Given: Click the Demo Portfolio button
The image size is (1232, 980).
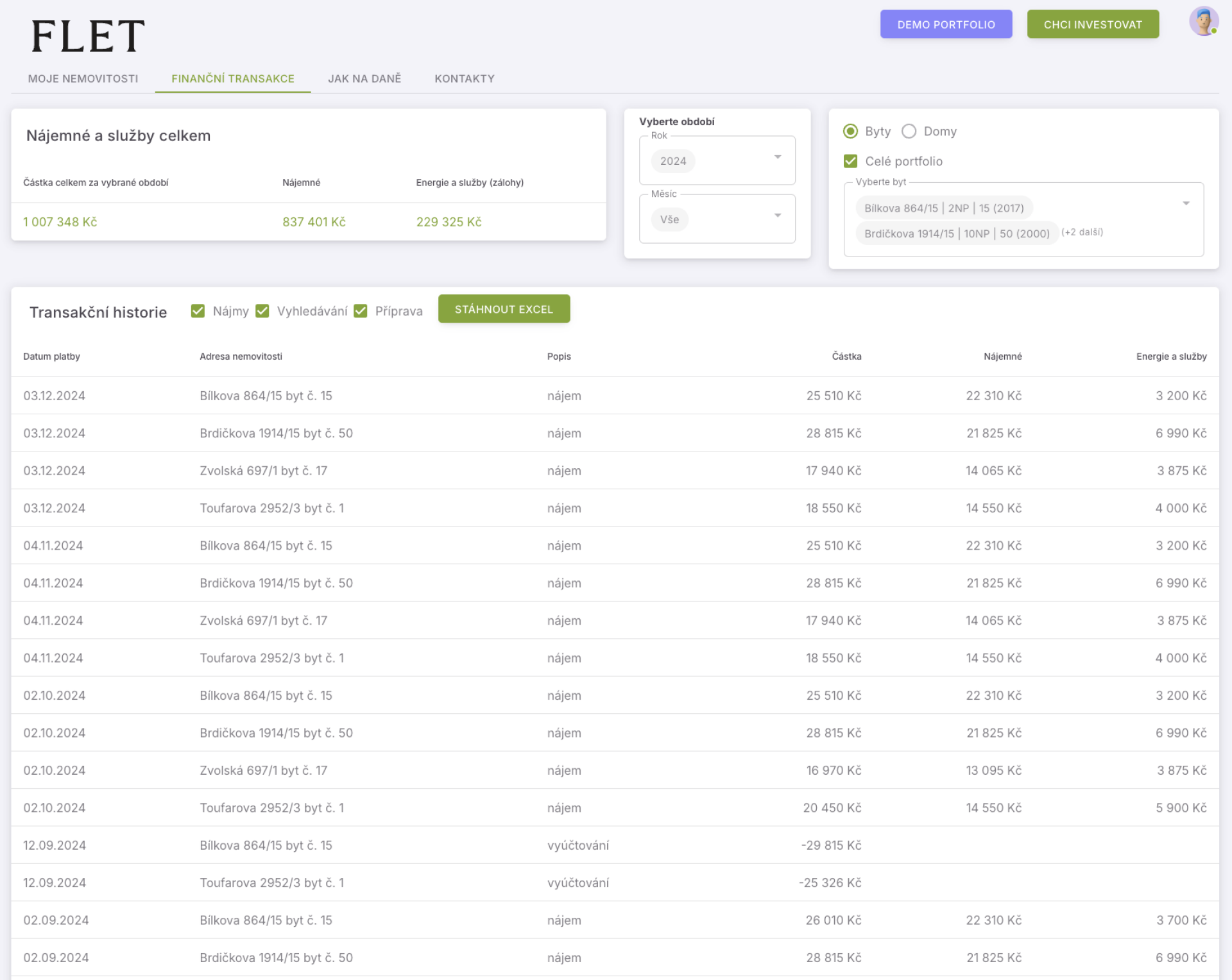Looking at the screenshot, I should tap(945, 24).
